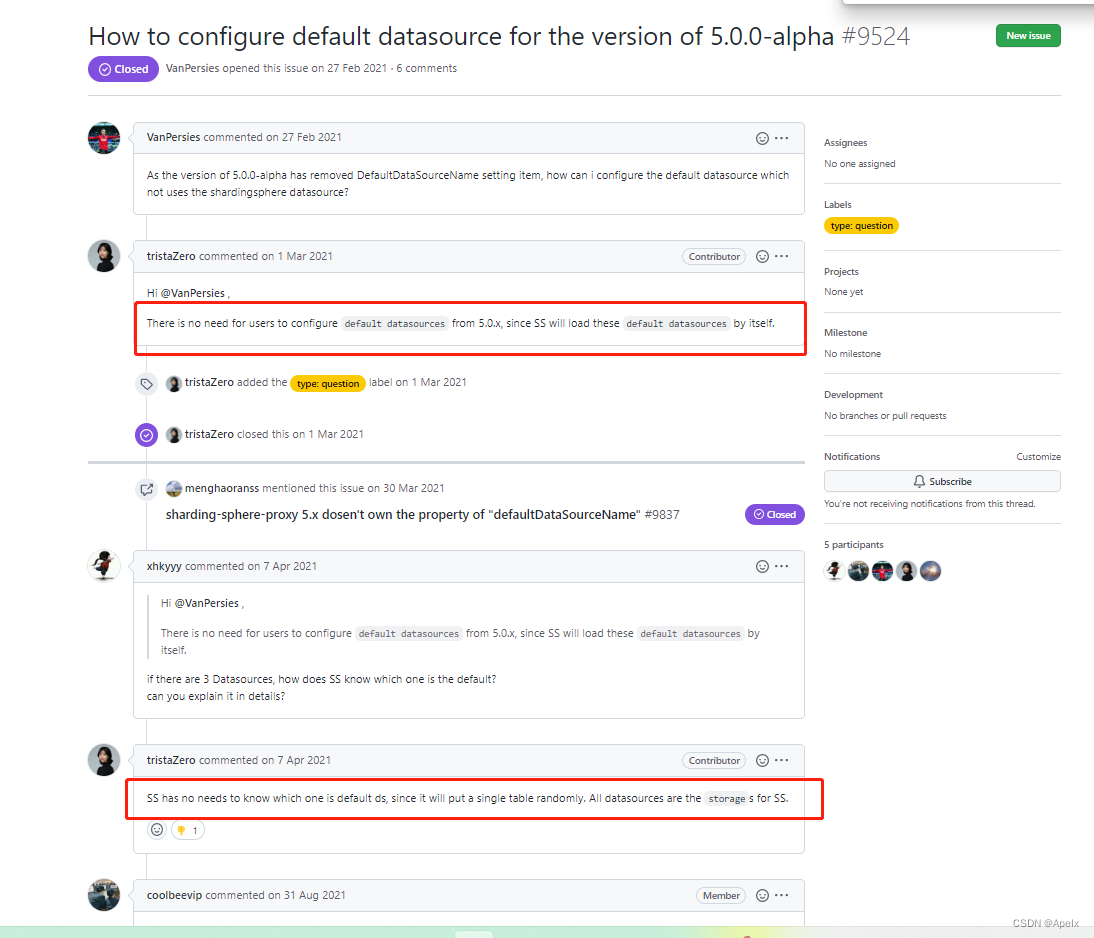Open VanPersies avatar beside first comment
Screen dimensions: 1094x938
point(104,138)
